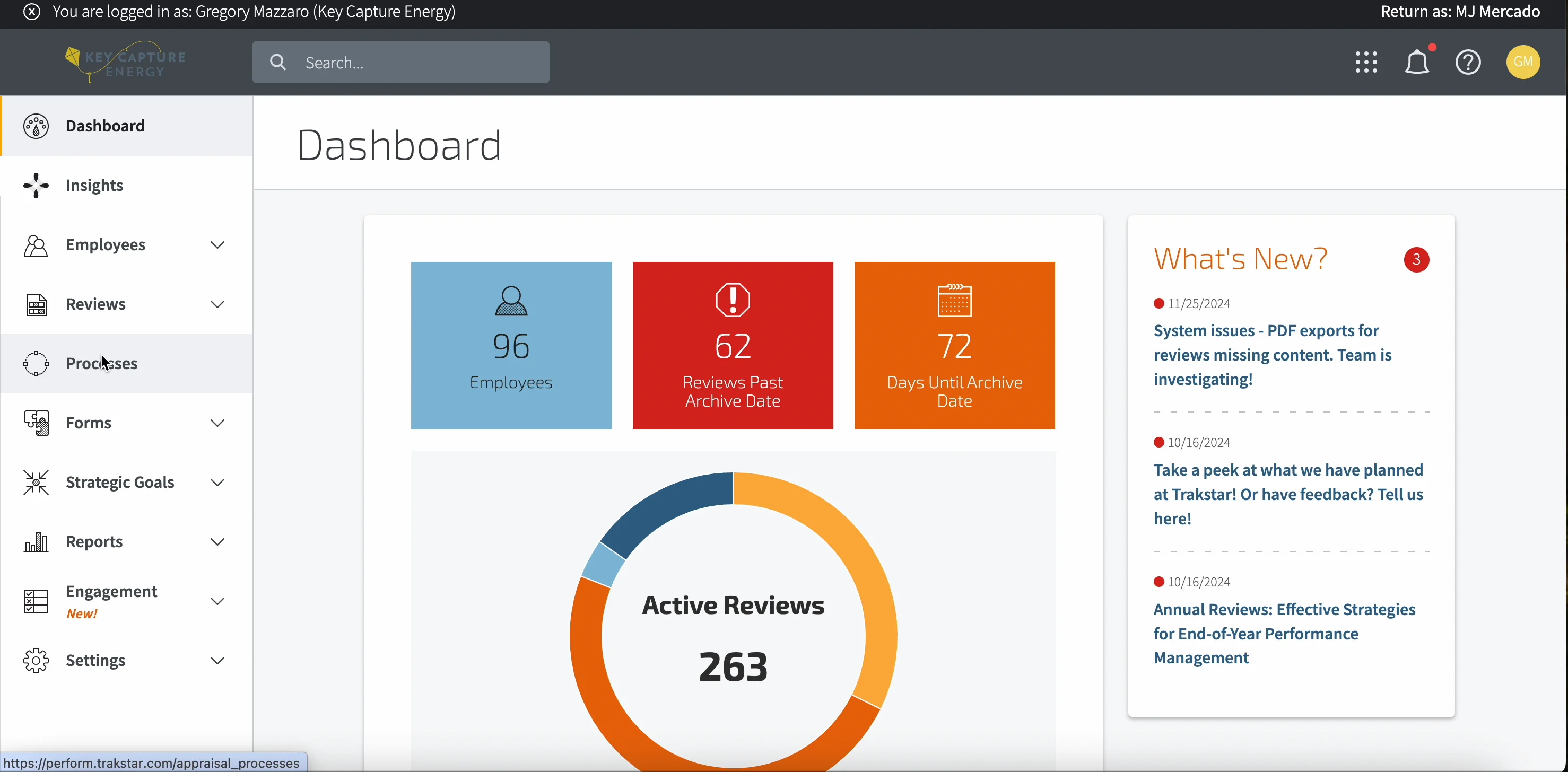This screenshot has width=1568, height=772.
Task: Dismiss the logged-in-as banner X icon
Action: (32, 12)
